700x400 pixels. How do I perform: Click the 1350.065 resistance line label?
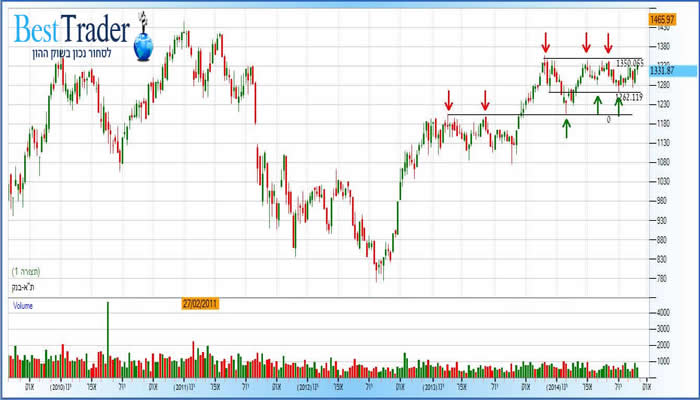coord(628,62)
